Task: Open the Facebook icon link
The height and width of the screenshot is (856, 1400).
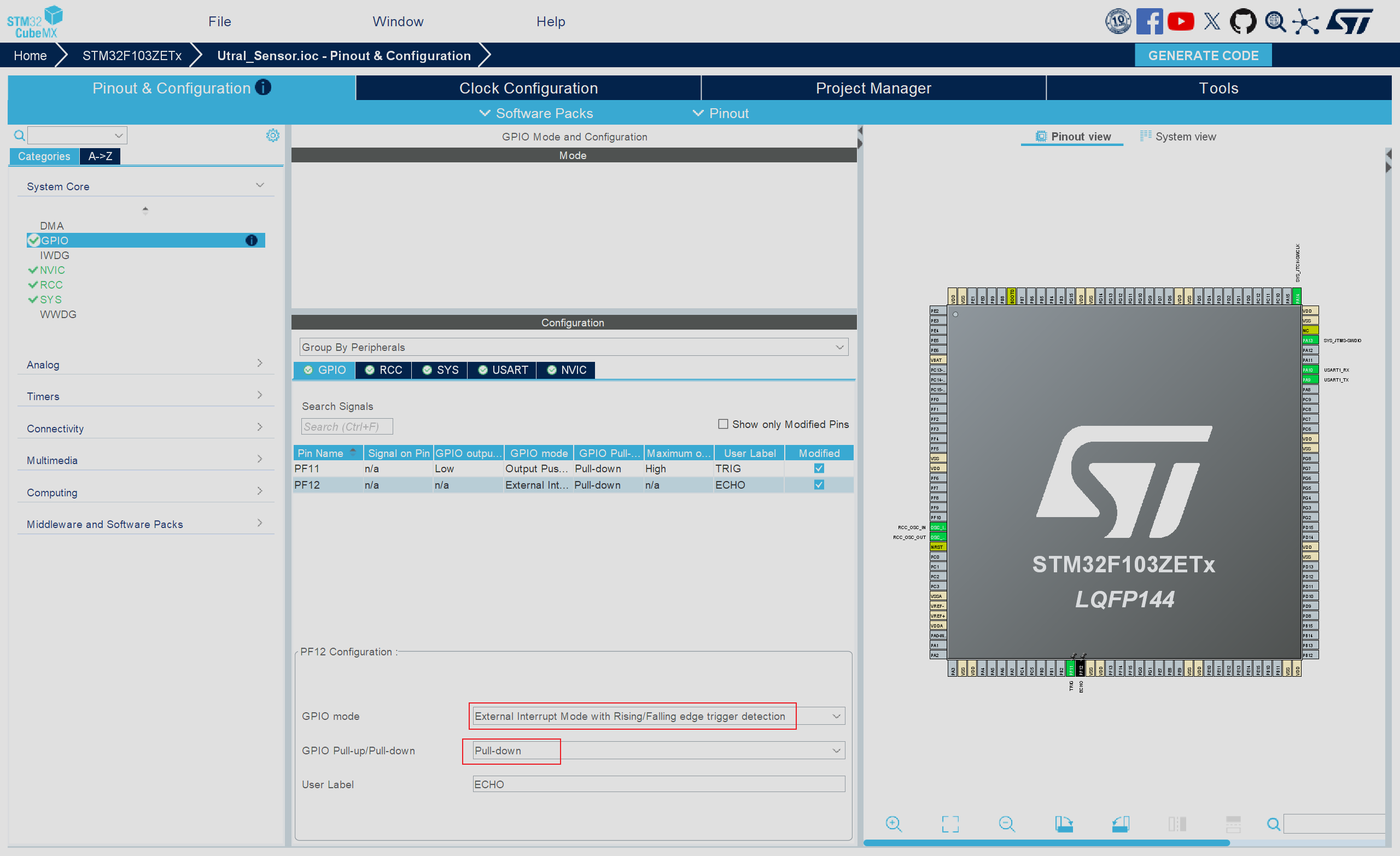Action: [1150, 21]
